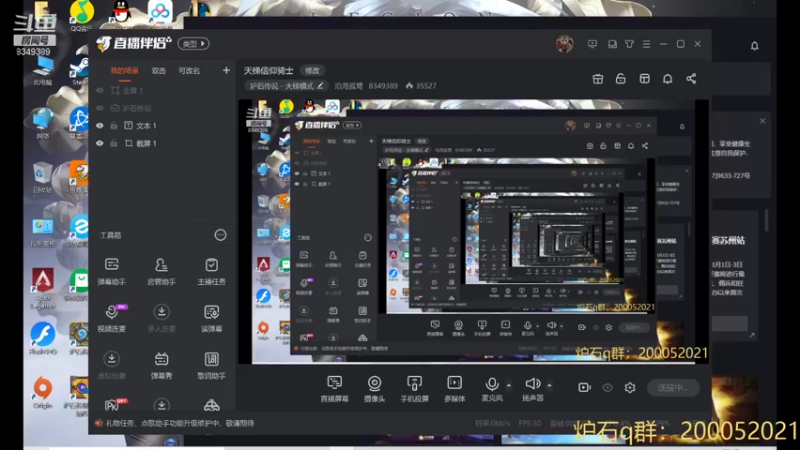
Task: Click the notification text in status bar
Action: tap(180, 423)
